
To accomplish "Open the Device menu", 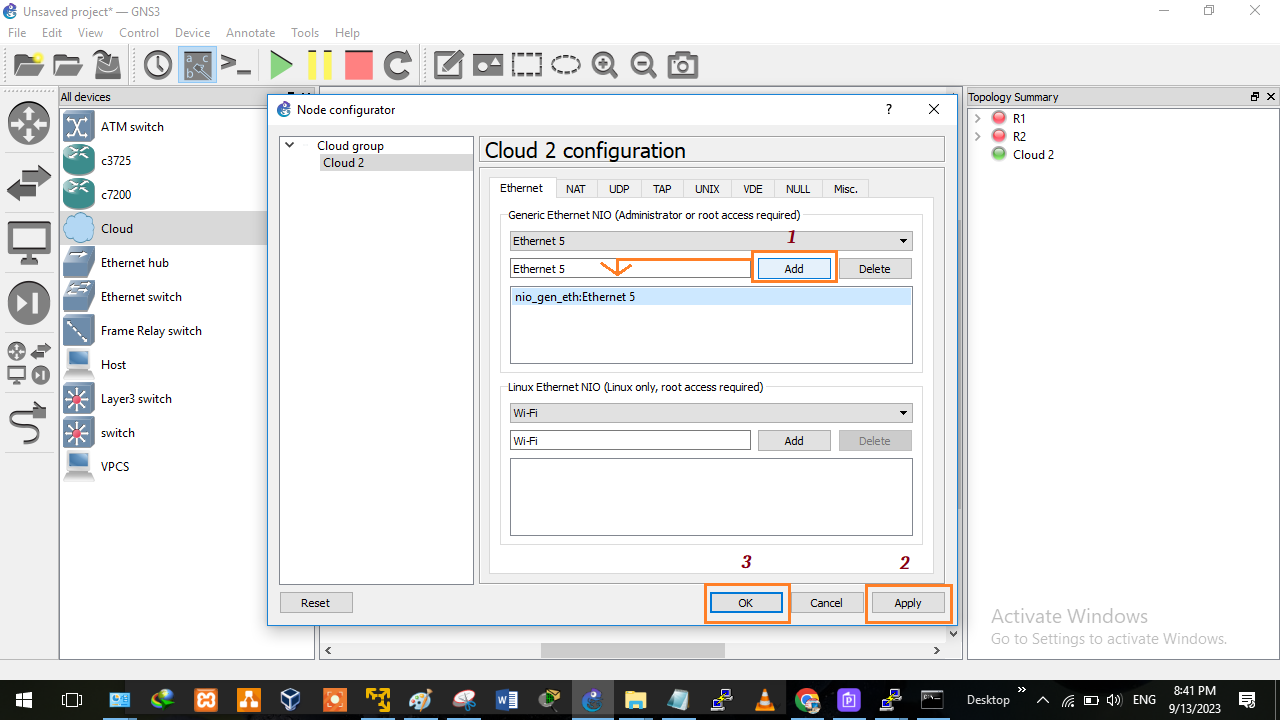I will click(x=192, y=33).
